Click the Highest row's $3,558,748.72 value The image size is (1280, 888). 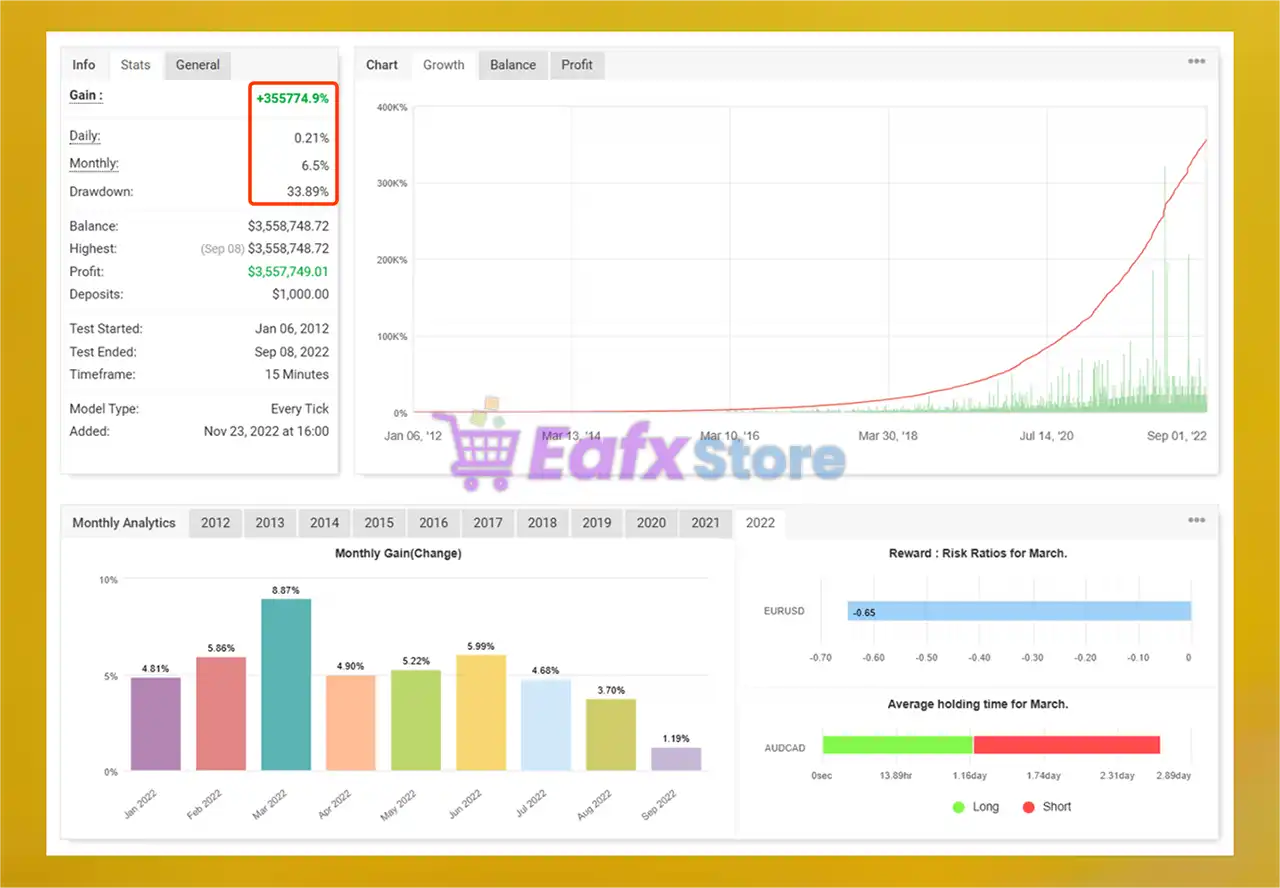[x=288, y=249]
